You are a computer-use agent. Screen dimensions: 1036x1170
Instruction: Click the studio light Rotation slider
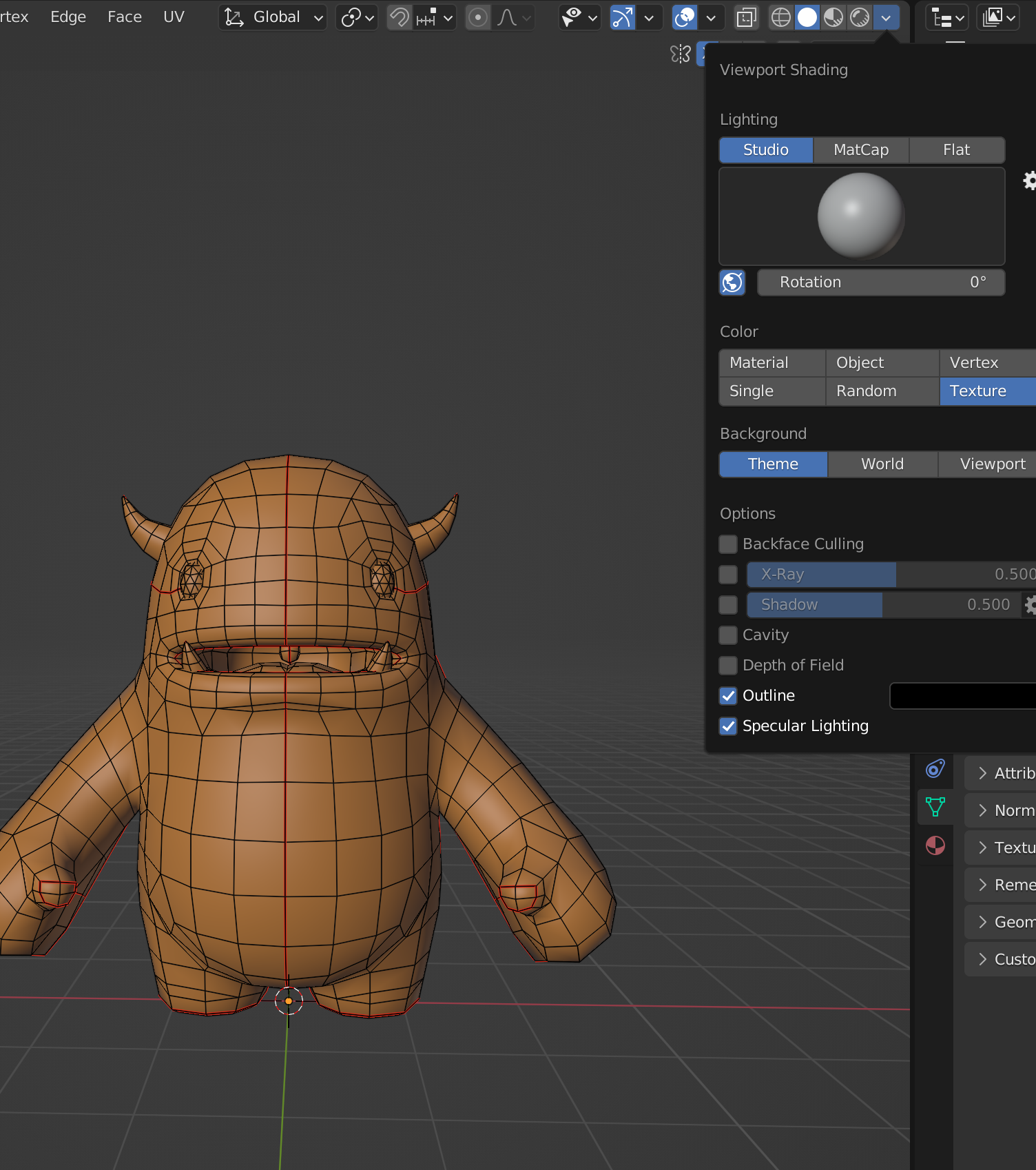(881, 283)
